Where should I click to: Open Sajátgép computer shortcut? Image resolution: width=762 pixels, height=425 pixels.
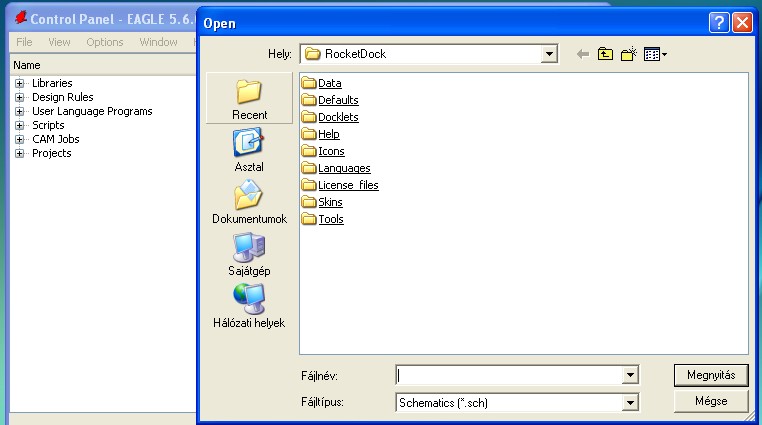(249, 254)
